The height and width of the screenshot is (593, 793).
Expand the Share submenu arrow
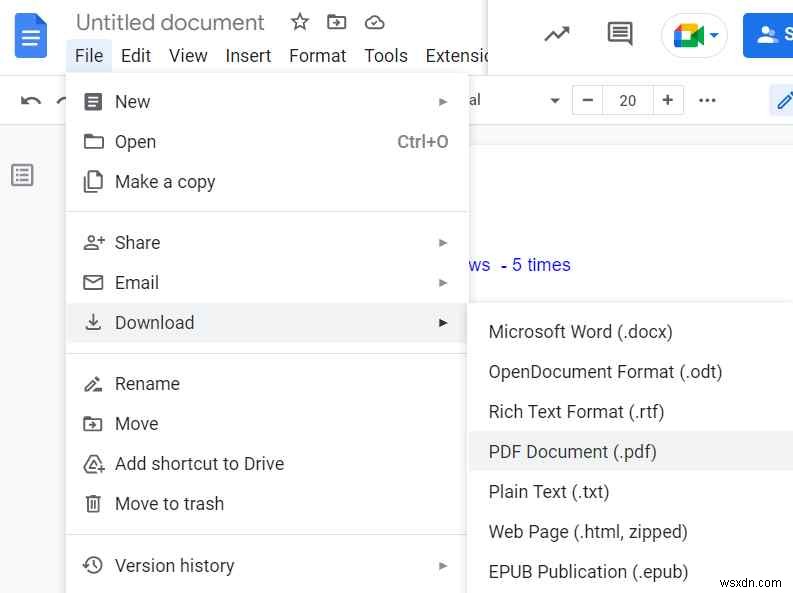point(443,243)
